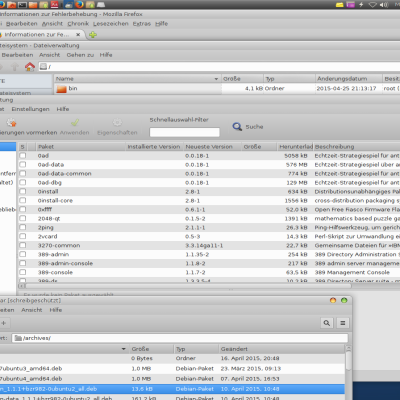Tick the checkbox for package 0install-core
Screen dimensions: 400x400
(23, 201)
